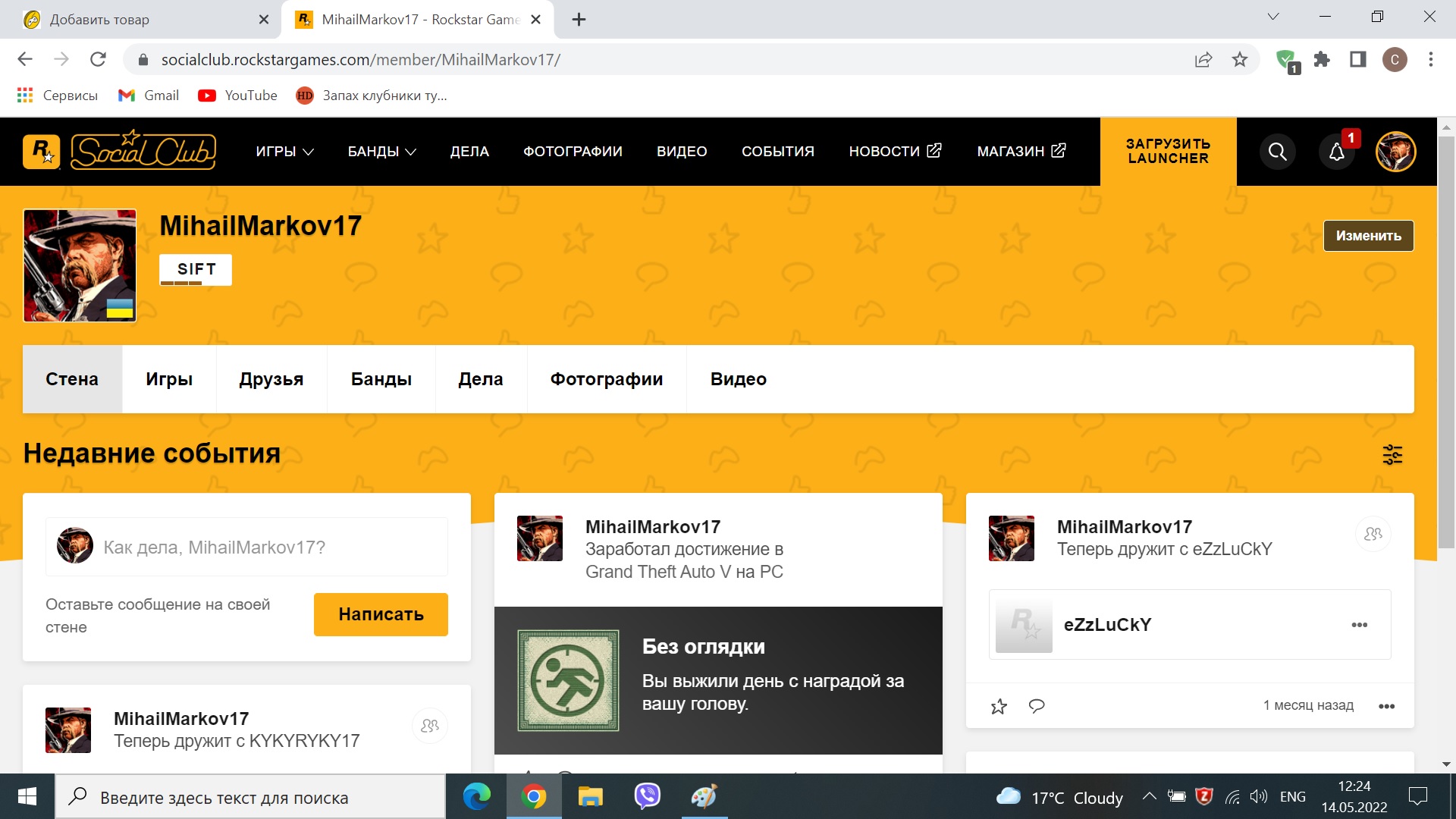Toggle the Chrome side panel icon
This screenshot has height=819, width=1456.
click(1357, 59)
